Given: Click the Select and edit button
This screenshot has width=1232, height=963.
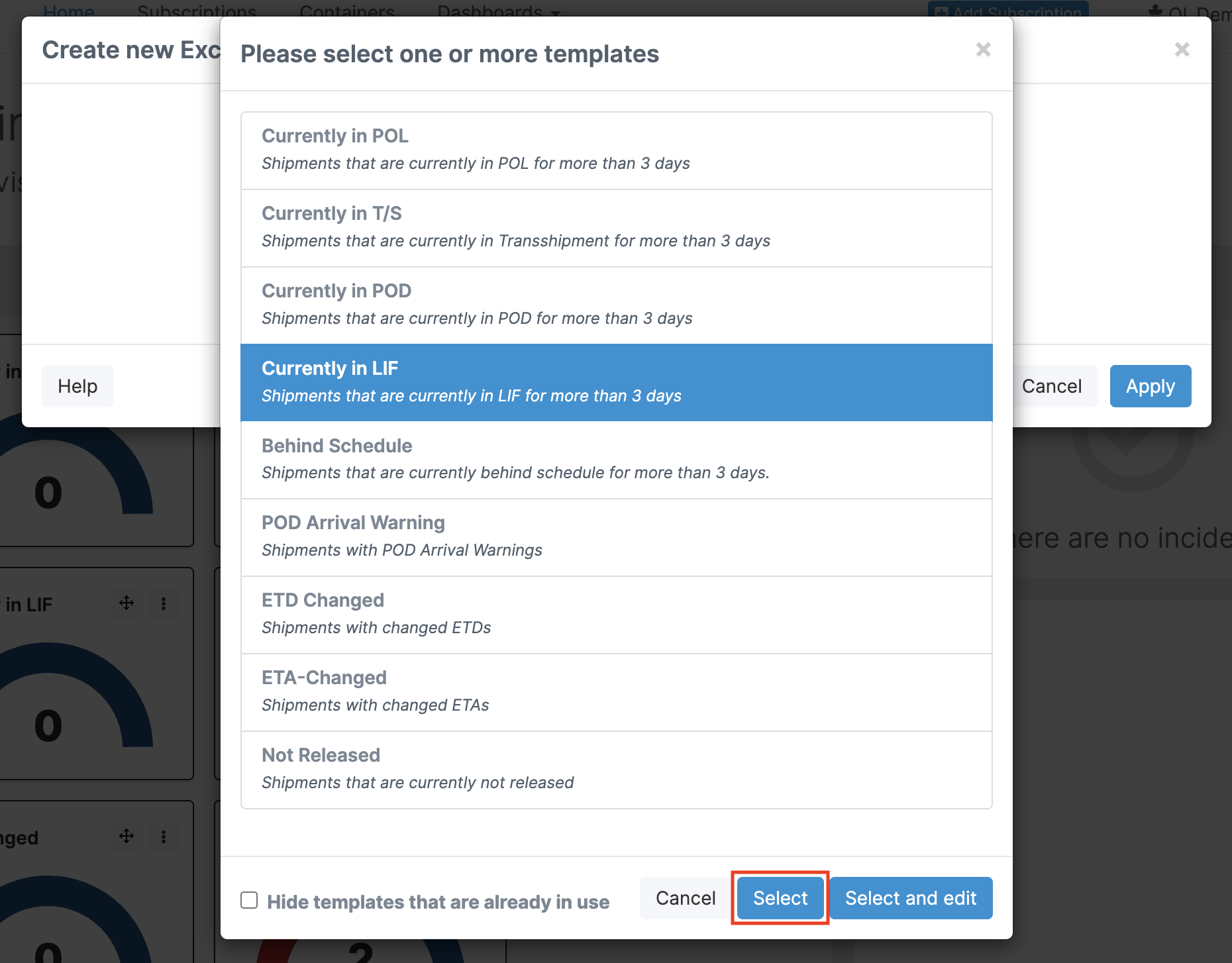Looking at the screenshot, I should coord(911,898).
